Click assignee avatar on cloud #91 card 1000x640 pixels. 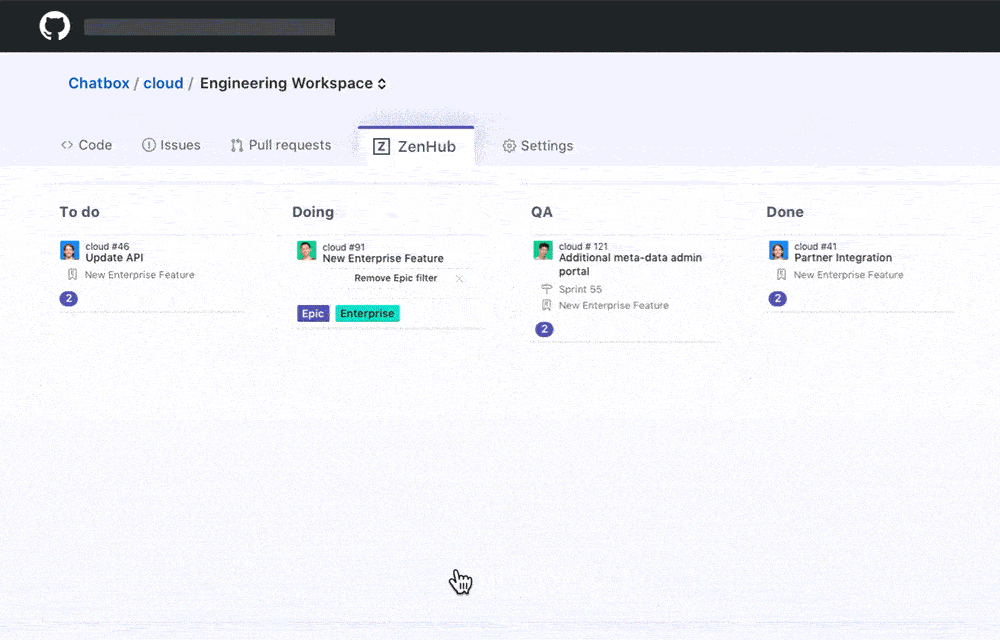point(307,251)
